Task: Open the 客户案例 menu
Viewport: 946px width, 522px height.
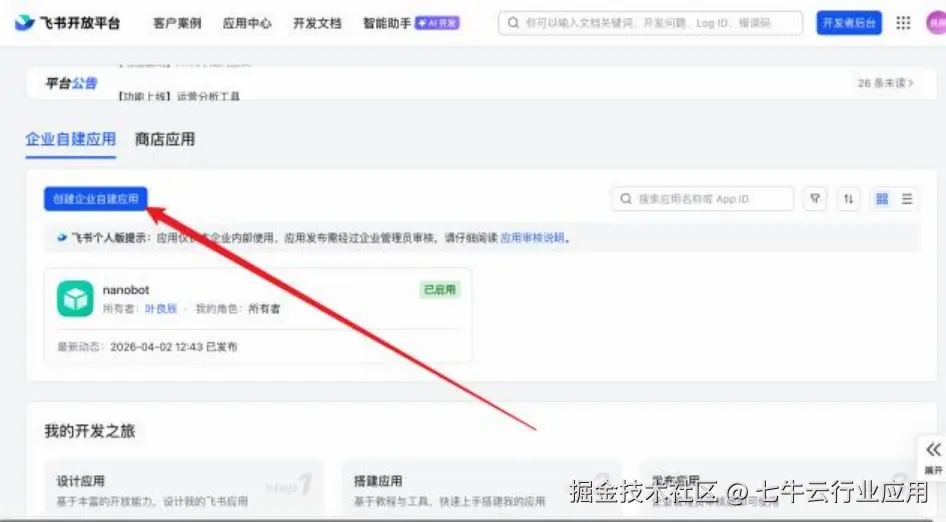Action: click(177, 23)
